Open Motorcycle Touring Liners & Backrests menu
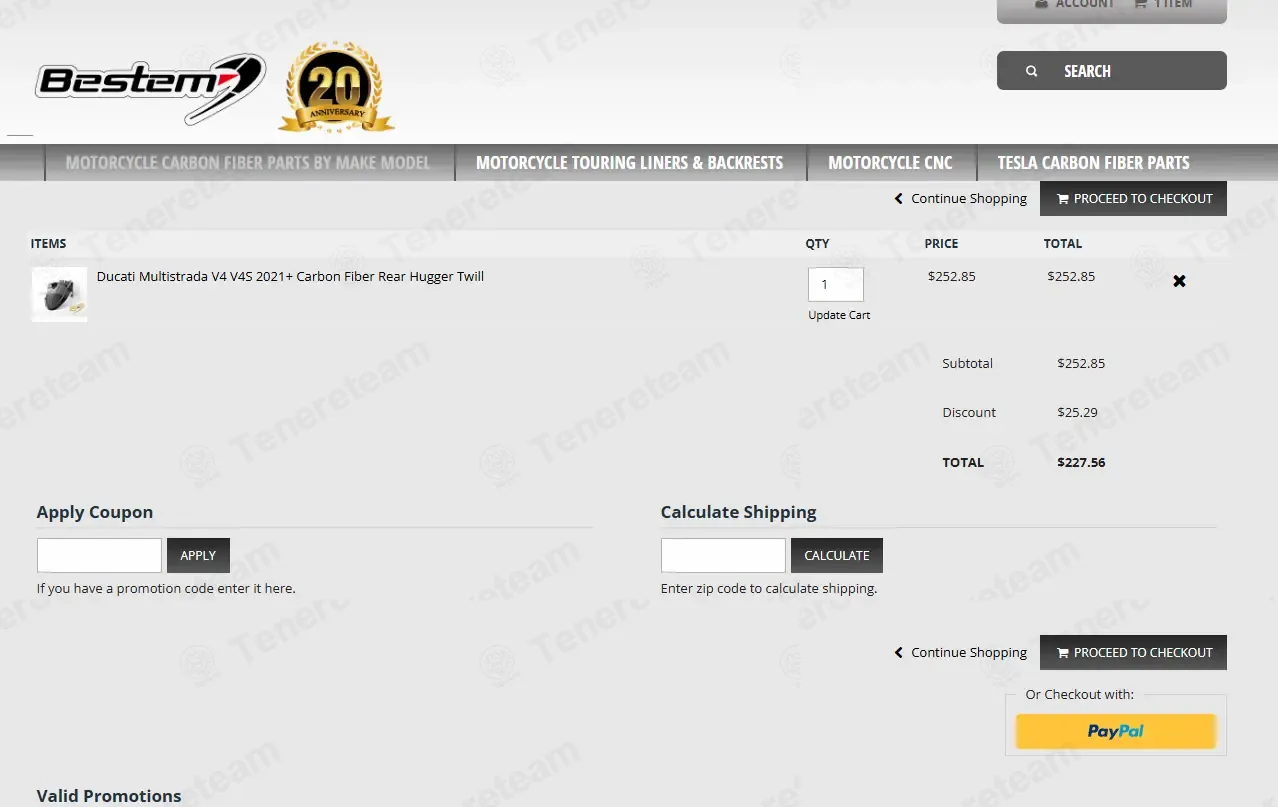1278x807 pixels. 629,163
